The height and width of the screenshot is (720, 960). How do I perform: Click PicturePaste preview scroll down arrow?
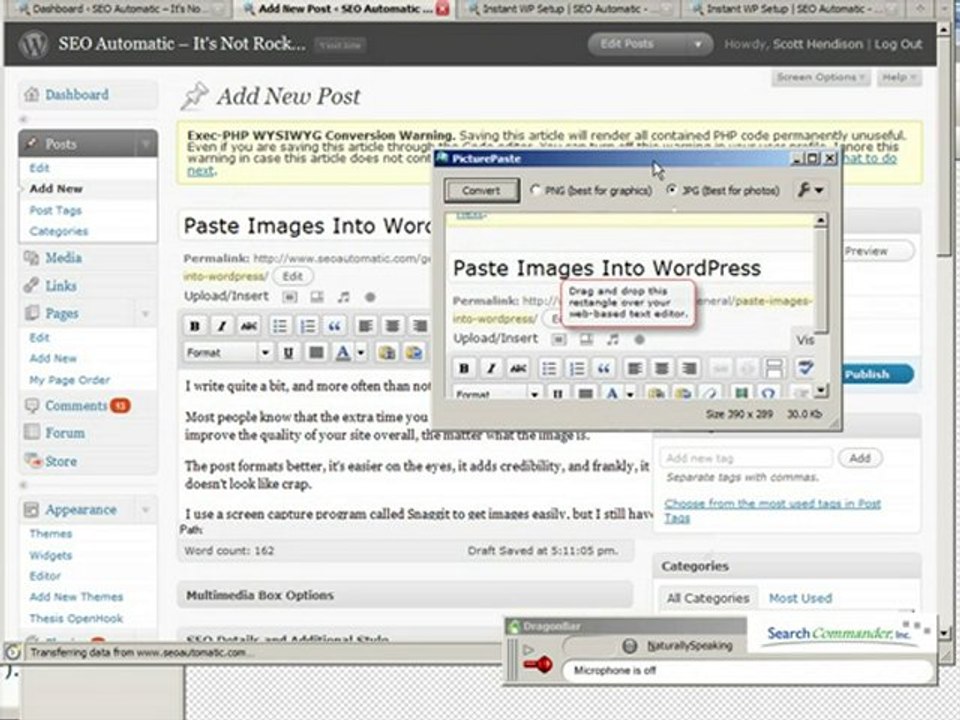[x=821, y=390]
